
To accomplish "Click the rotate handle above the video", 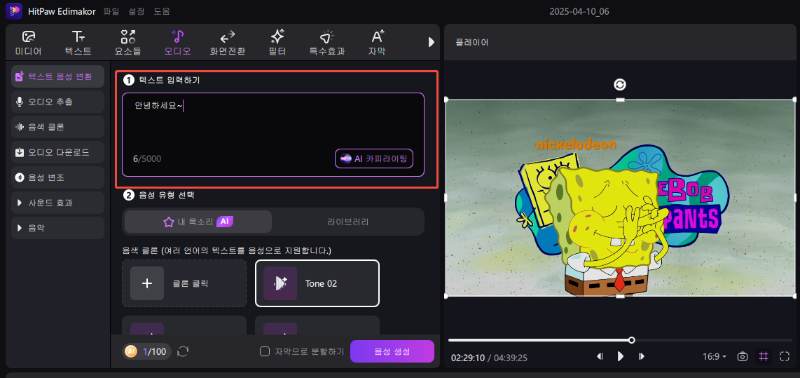I will pyautogui.click(x=620, y=85).
